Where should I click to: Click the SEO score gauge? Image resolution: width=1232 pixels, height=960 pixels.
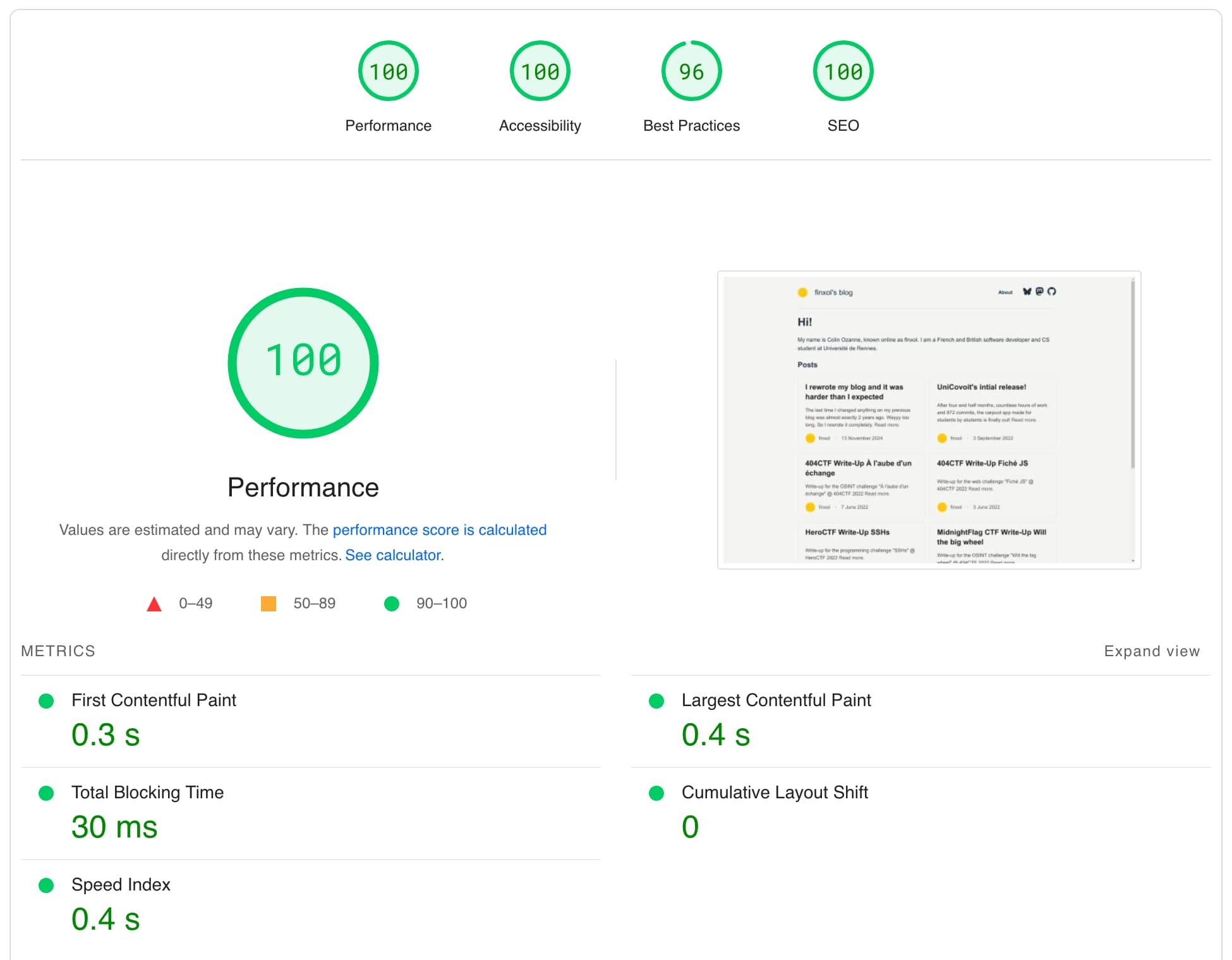843,71
